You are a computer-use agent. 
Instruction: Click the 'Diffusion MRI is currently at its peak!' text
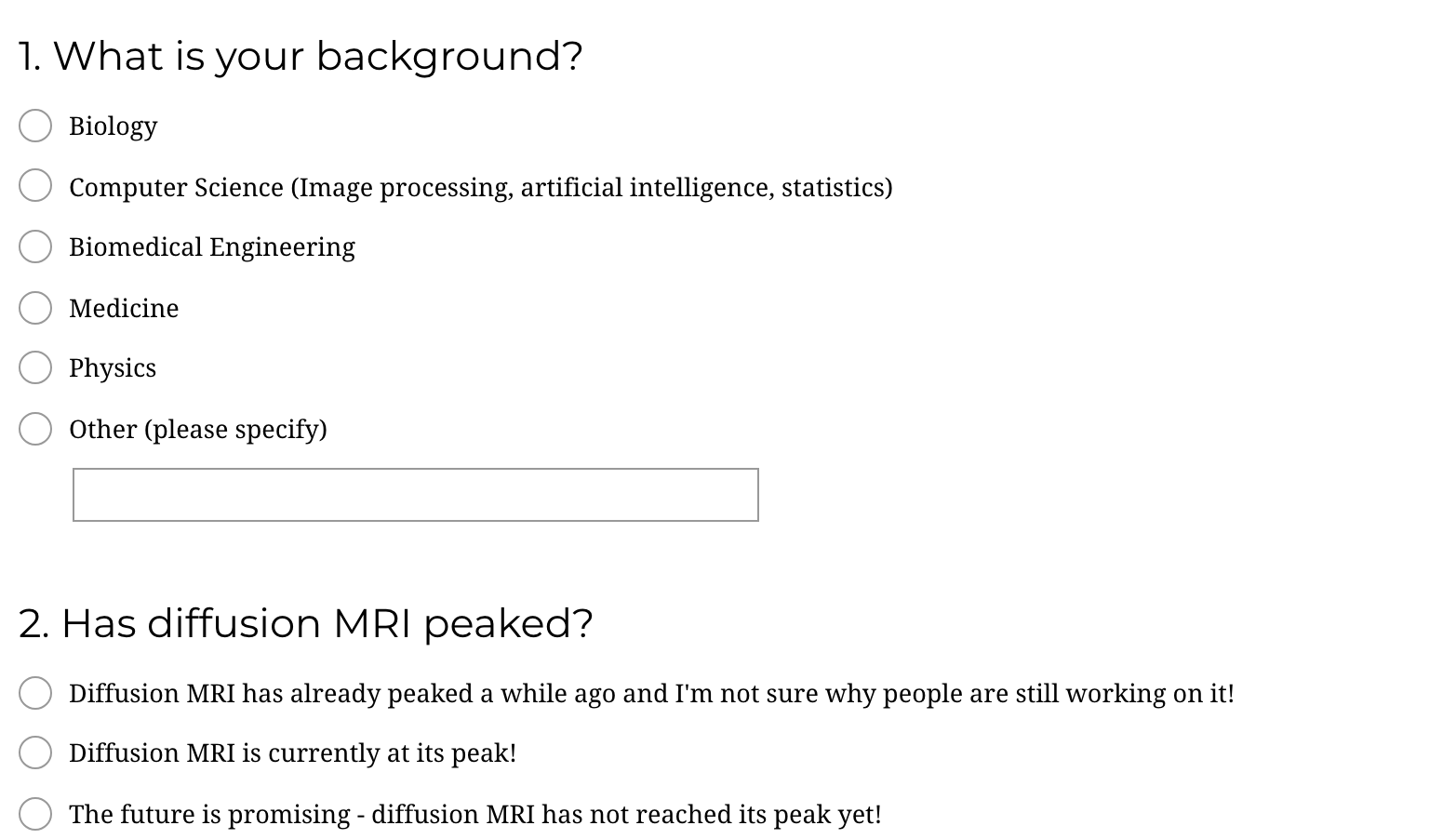pyautogui.click(x=292, y=753)
